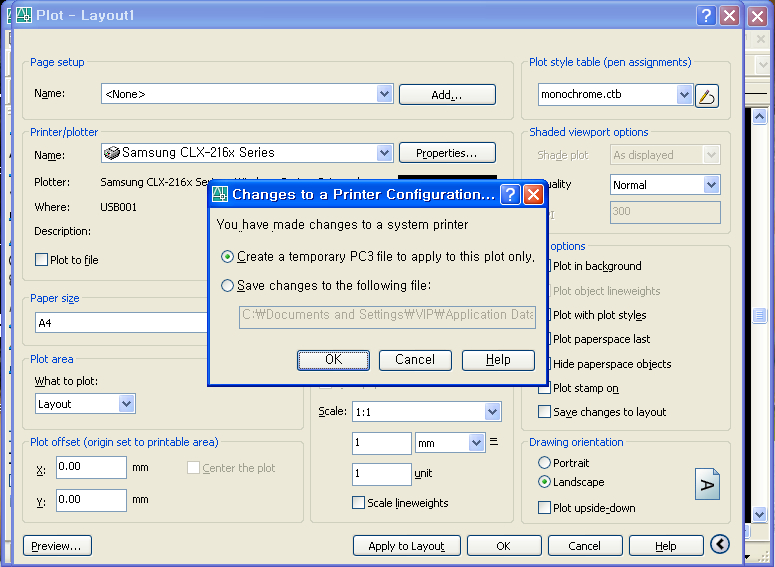Select the Portrait orientation radio button
This screenshot has height=567, width=775.
pos(544,463)
